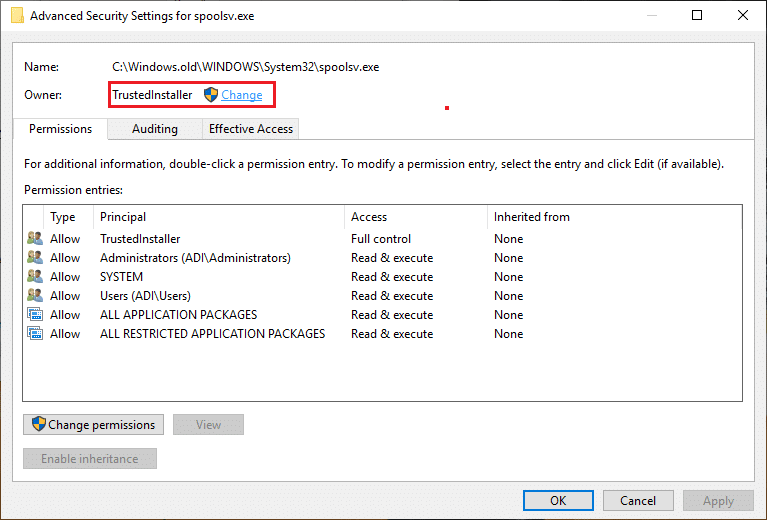Click the OK button
This screenshot has height=520, width=767.
pos(558,501)
